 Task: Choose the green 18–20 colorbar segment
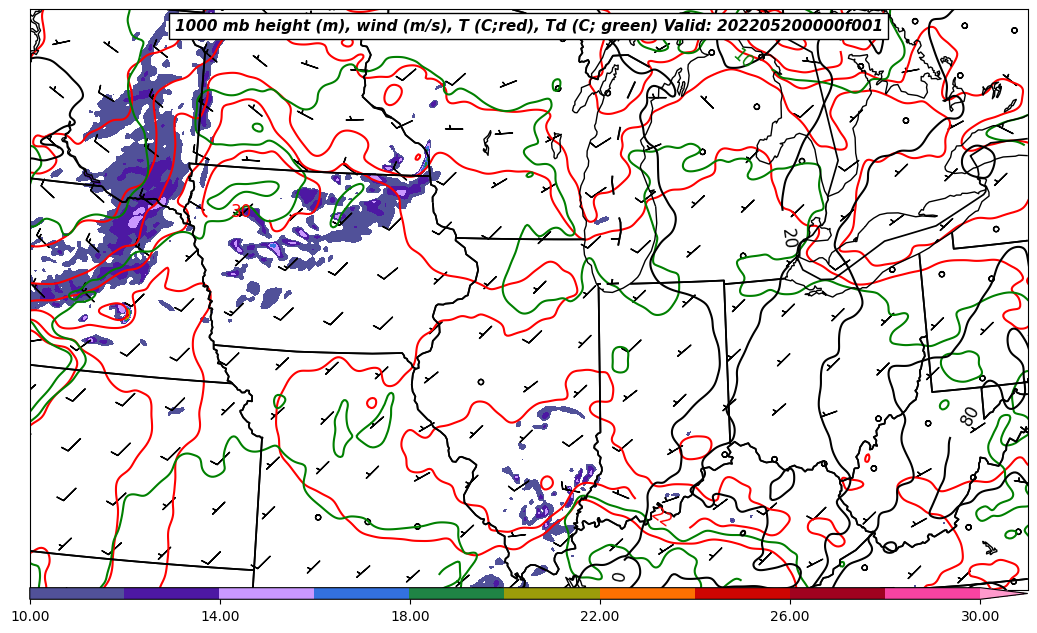(457, 593)
